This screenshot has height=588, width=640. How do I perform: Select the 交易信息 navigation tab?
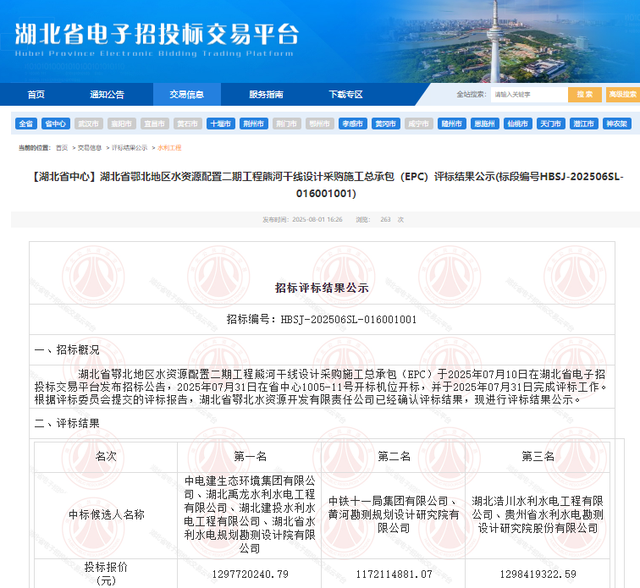(187, 94)
